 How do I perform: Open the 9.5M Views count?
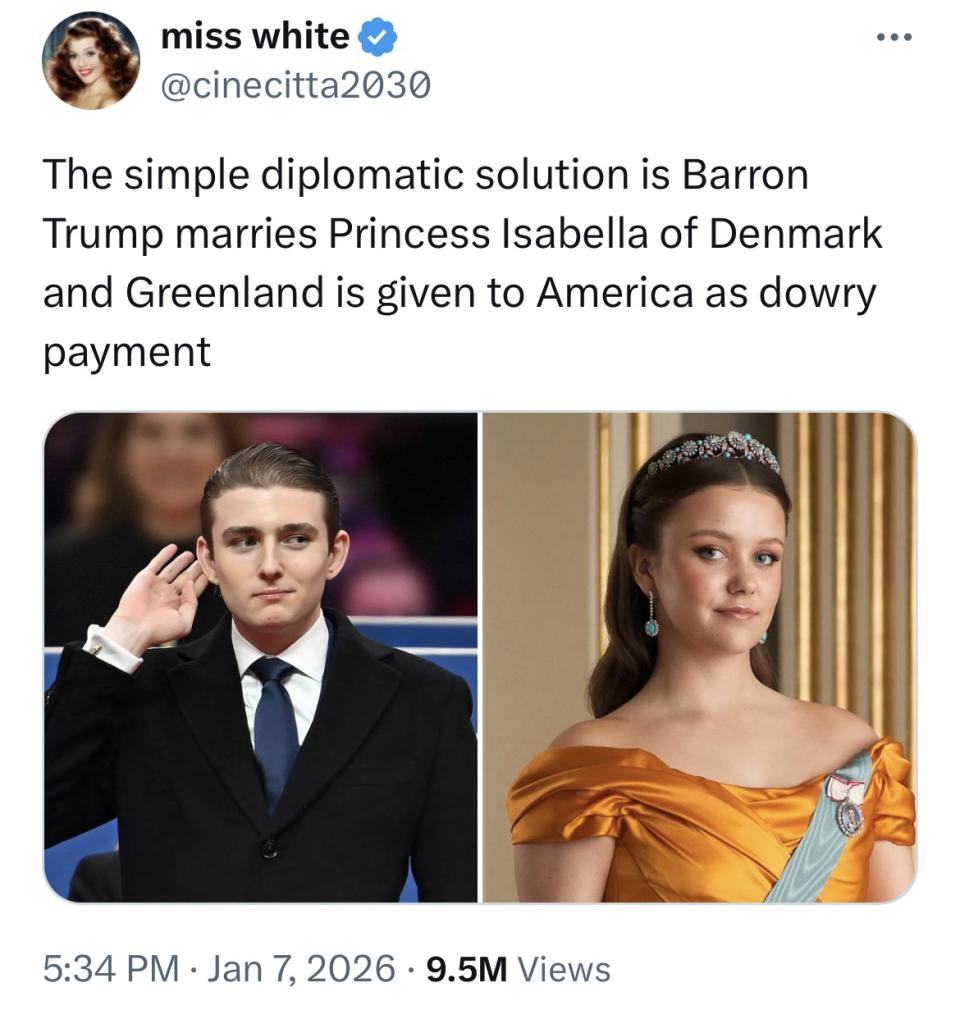(519, 968)
